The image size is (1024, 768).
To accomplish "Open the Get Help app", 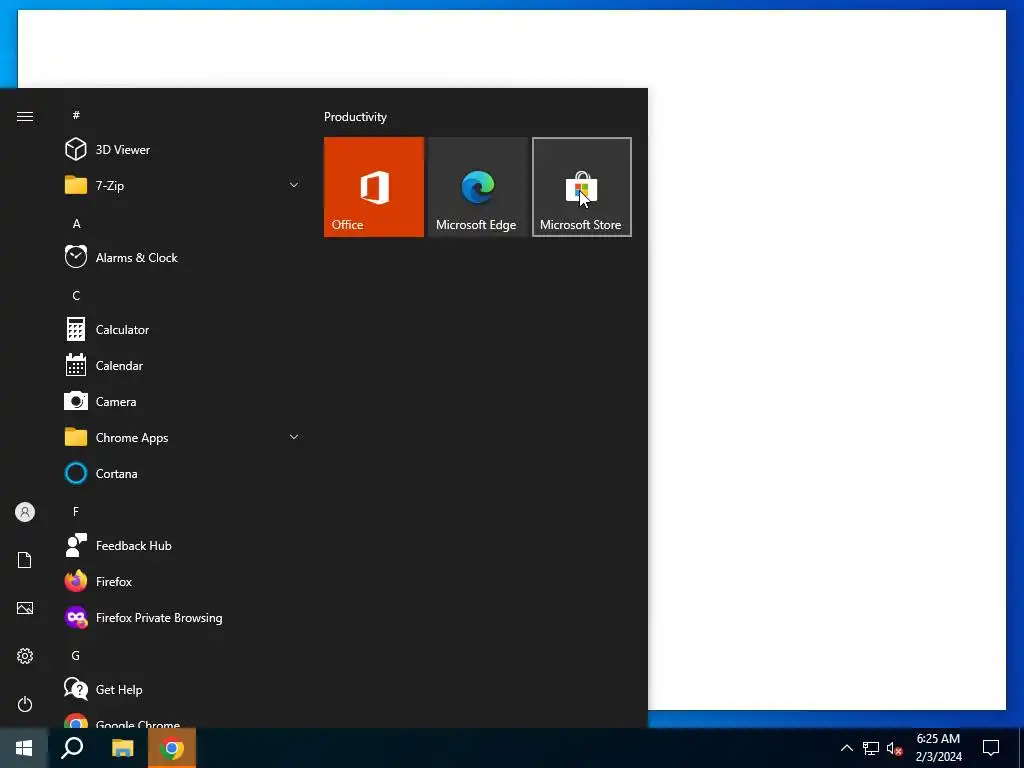I will [x=183, y=690].
